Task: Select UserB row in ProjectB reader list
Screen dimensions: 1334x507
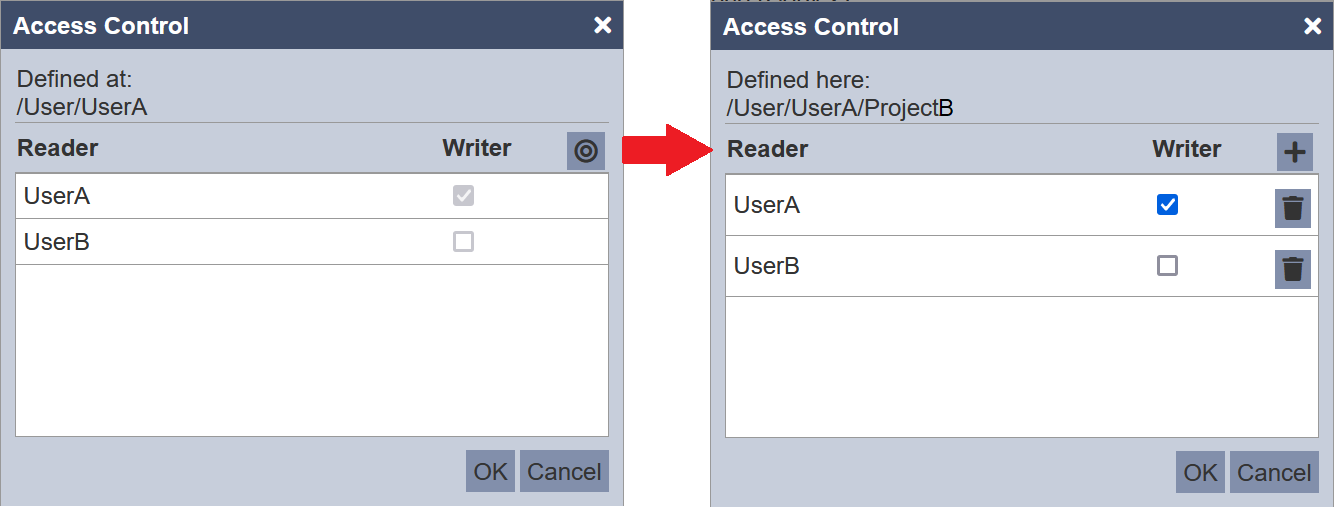Action: [1022, 266]
